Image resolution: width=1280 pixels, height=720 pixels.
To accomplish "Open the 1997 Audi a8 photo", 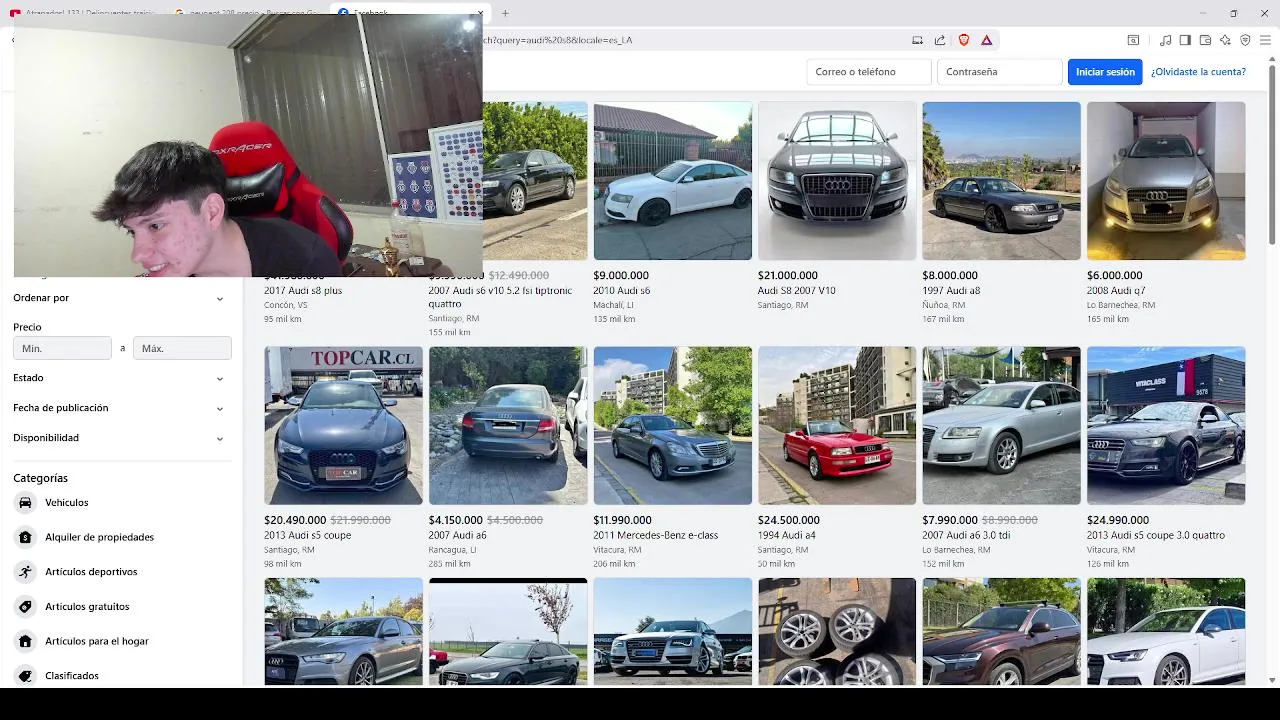I will (1001, 181).
